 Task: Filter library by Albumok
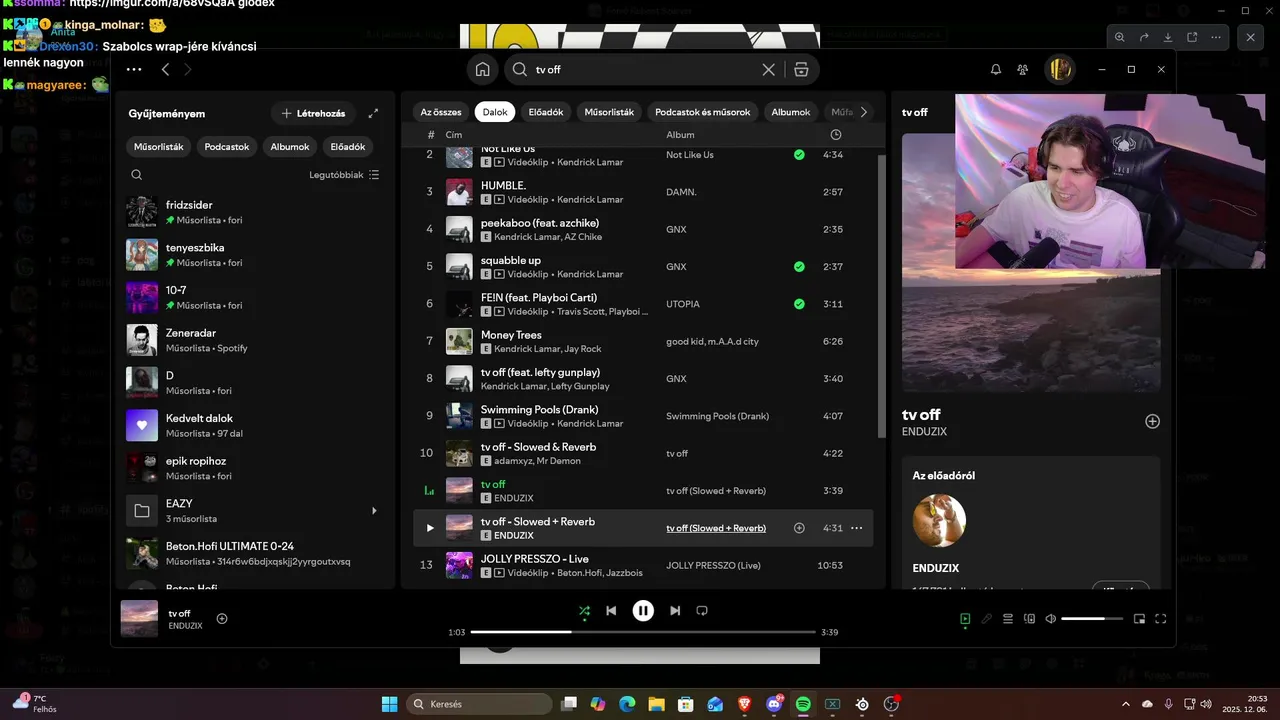pos(290,147)
